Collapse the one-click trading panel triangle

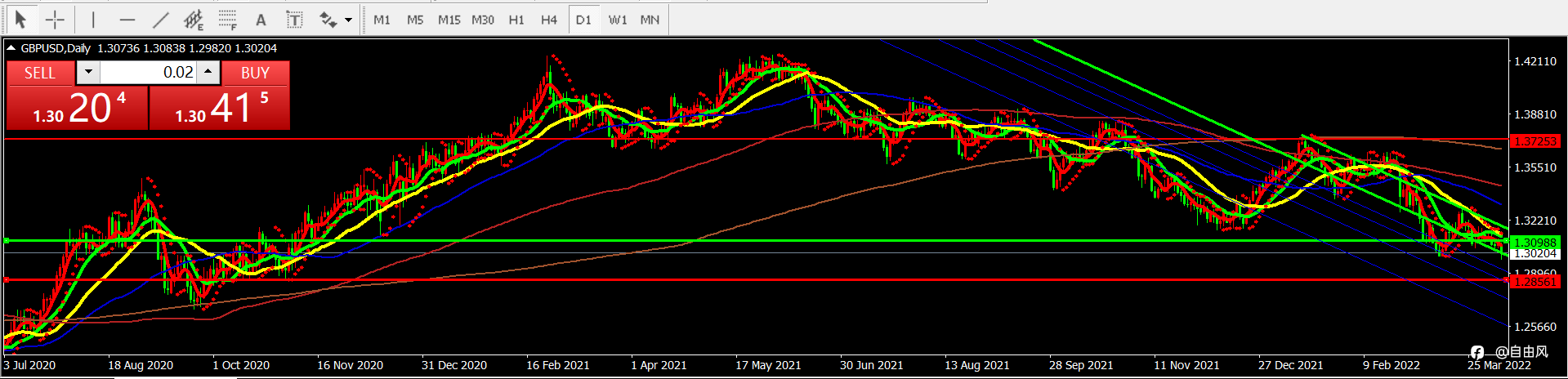point(11,48)
